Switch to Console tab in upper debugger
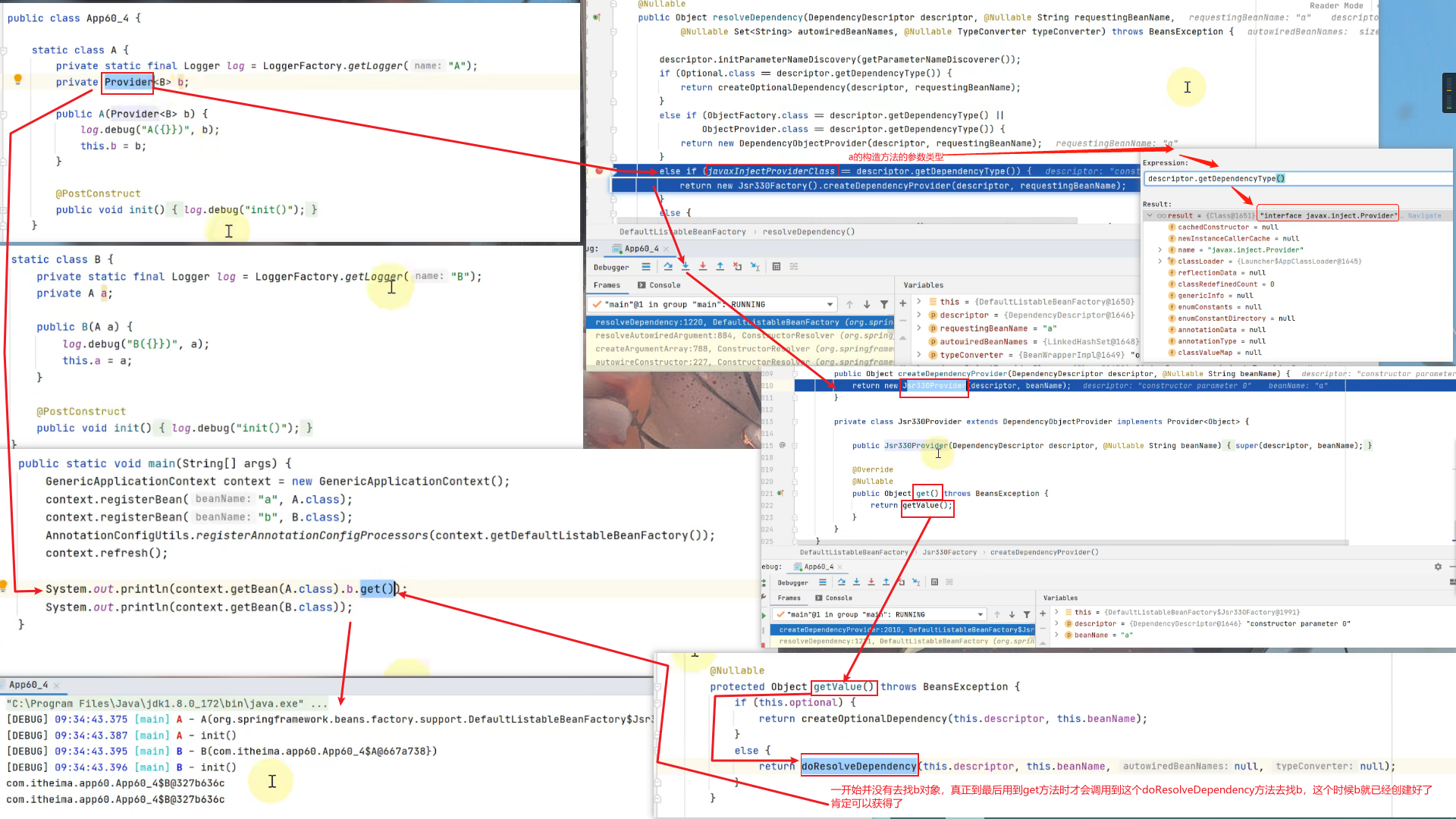Screen dimensions: 1456x819 tap(660, 285)
